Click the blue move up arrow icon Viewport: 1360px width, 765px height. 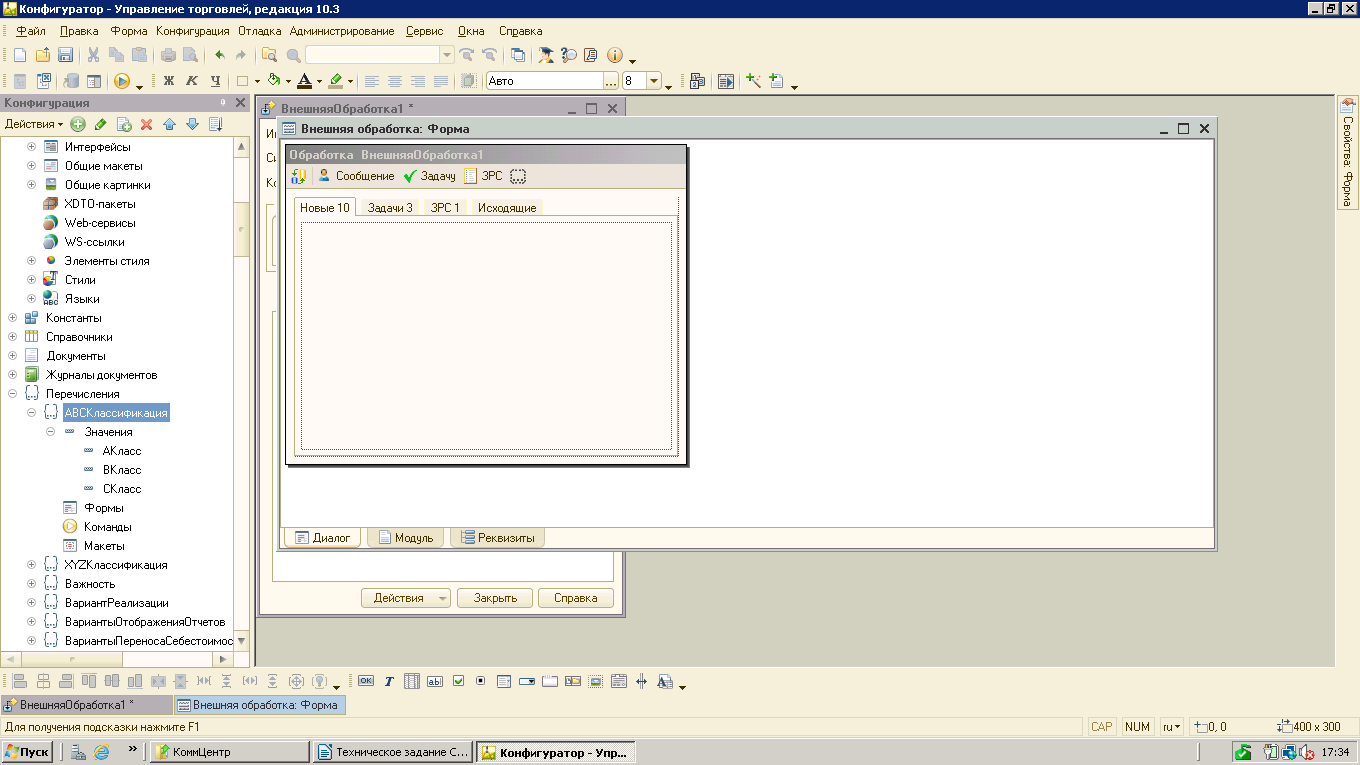pyautogui.click(x=169, y=125)
